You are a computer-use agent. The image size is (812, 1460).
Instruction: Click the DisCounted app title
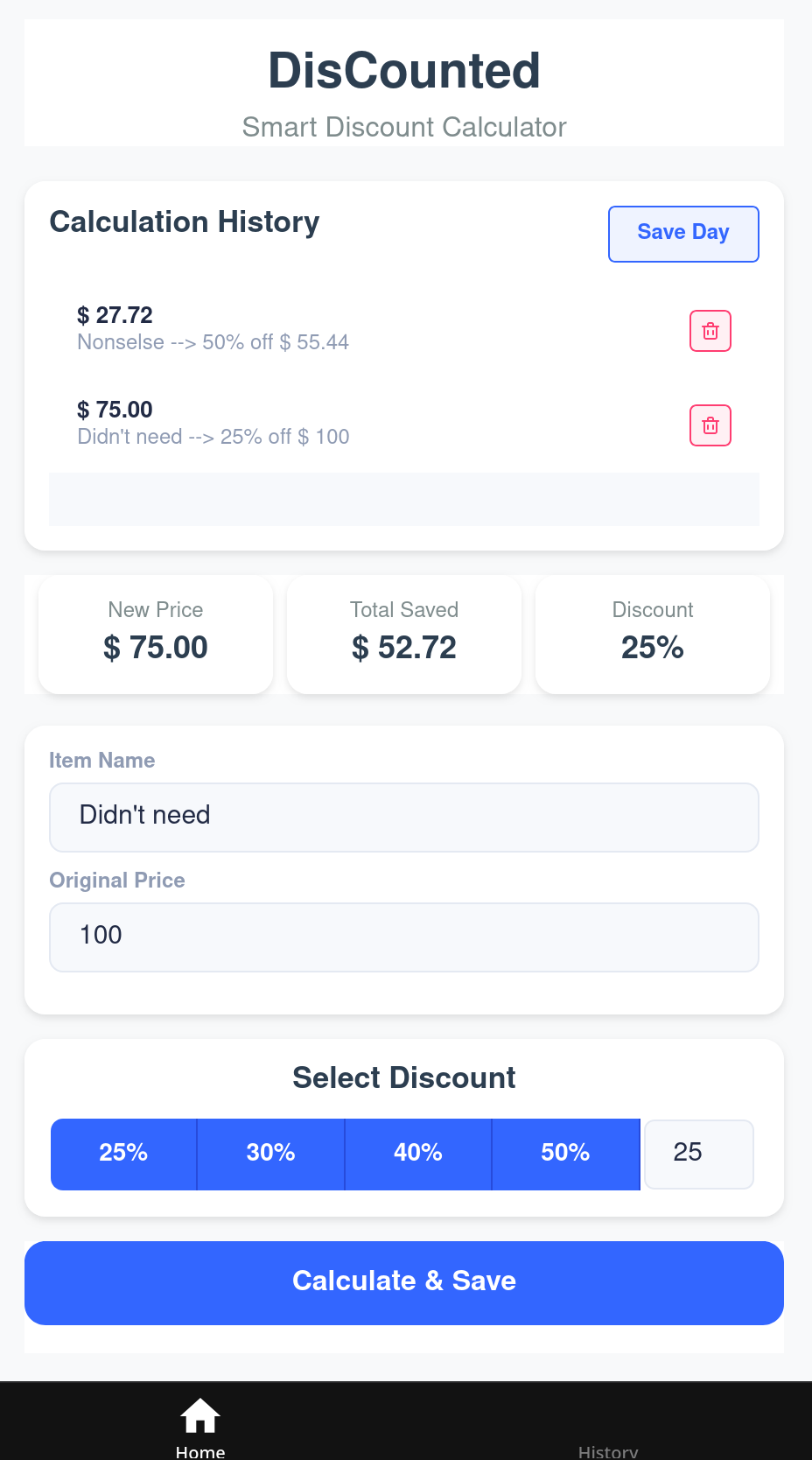click(x=403, y=70)
